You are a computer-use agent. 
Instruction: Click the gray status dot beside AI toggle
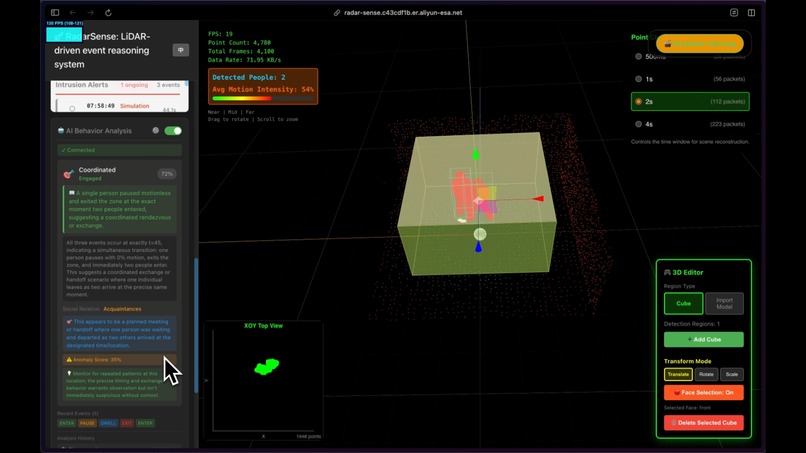tap(156, 131)
